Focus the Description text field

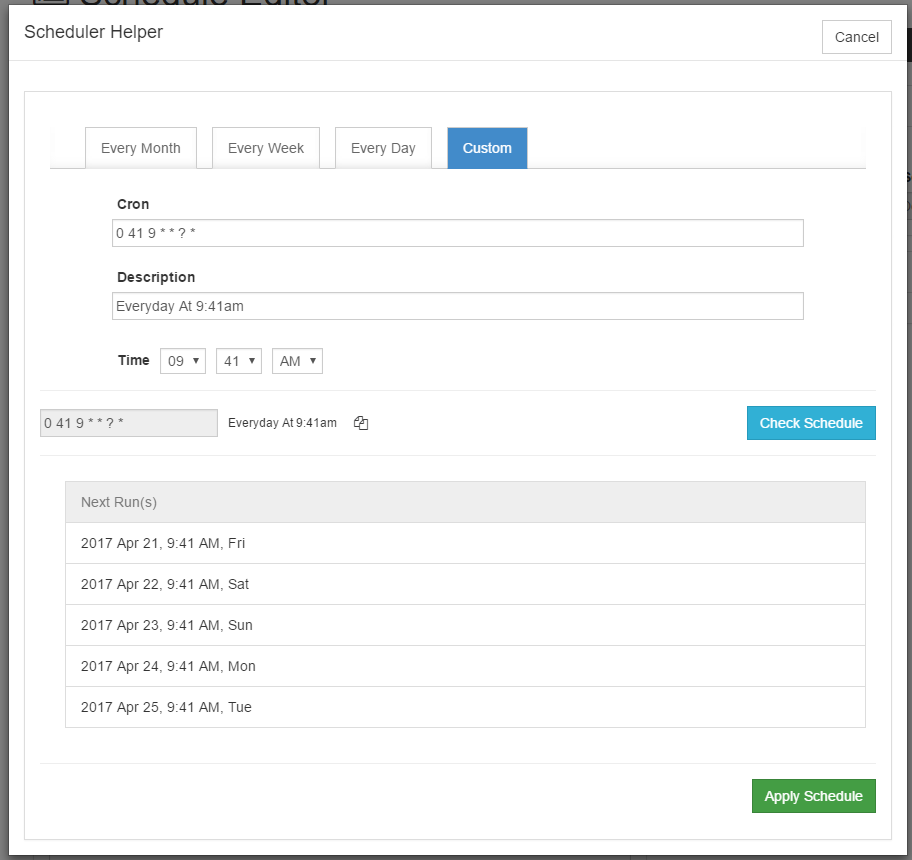[x=457, y=306]
